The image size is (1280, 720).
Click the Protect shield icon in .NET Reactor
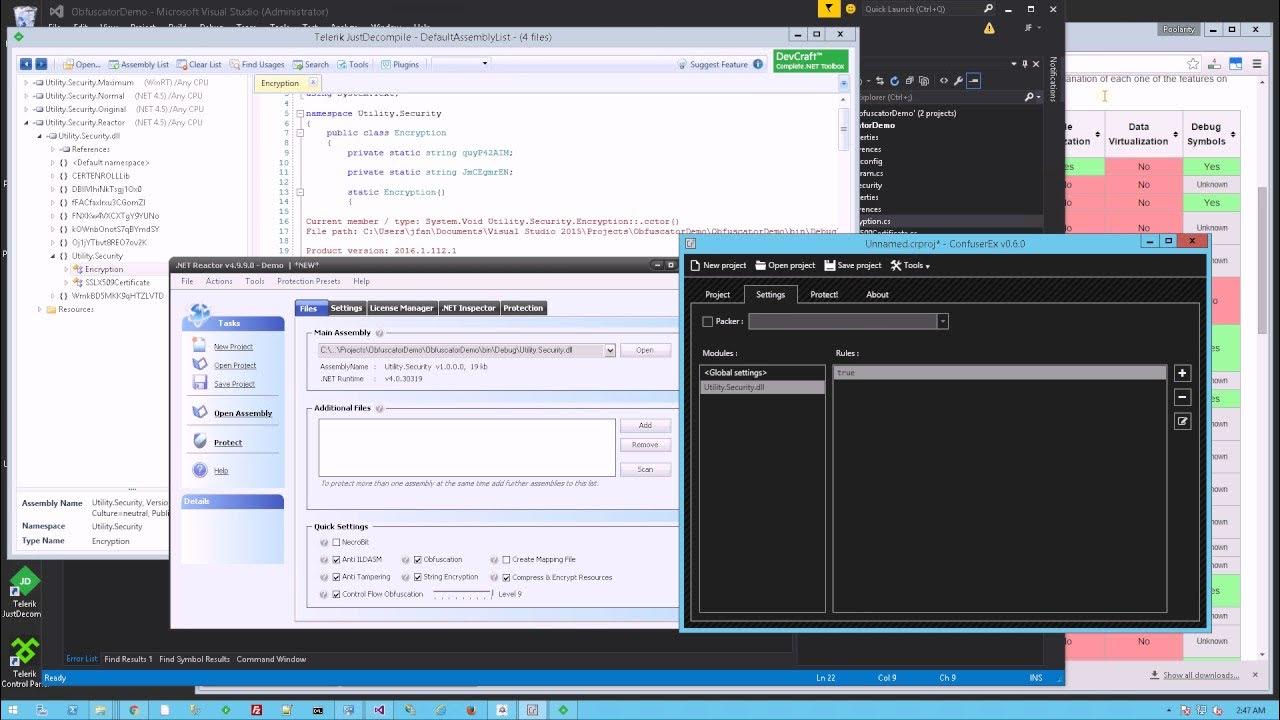click(x=200, y=441)
